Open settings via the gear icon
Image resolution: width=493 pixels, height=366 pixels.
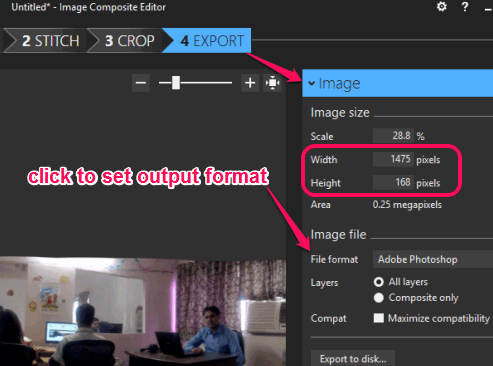click(x=442, y=7)
